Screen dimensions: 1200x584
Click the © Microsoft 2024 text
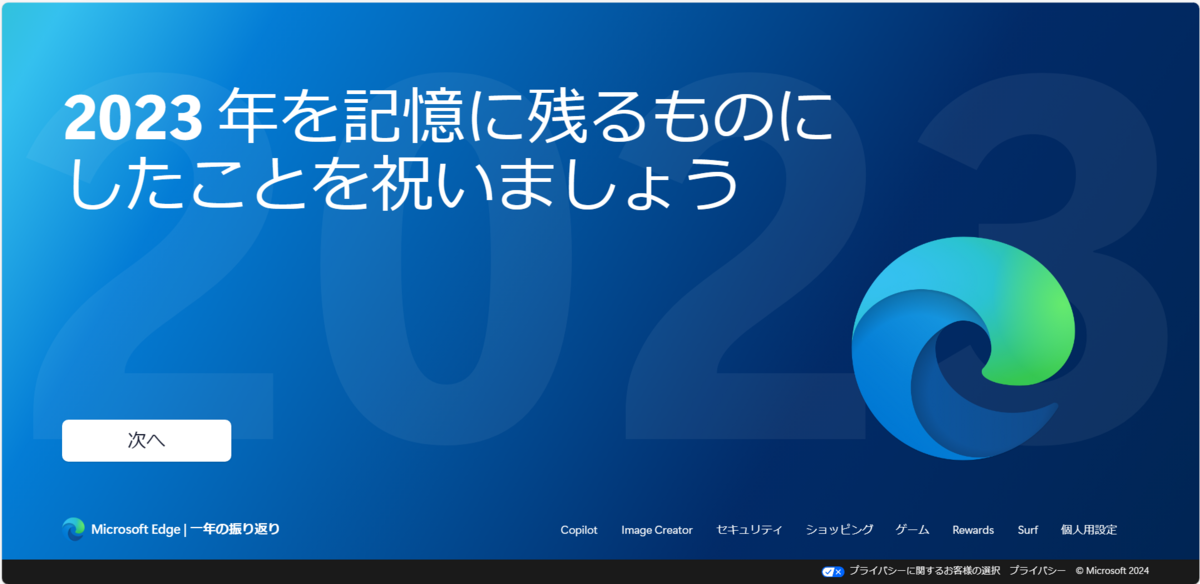(1113, 571)
